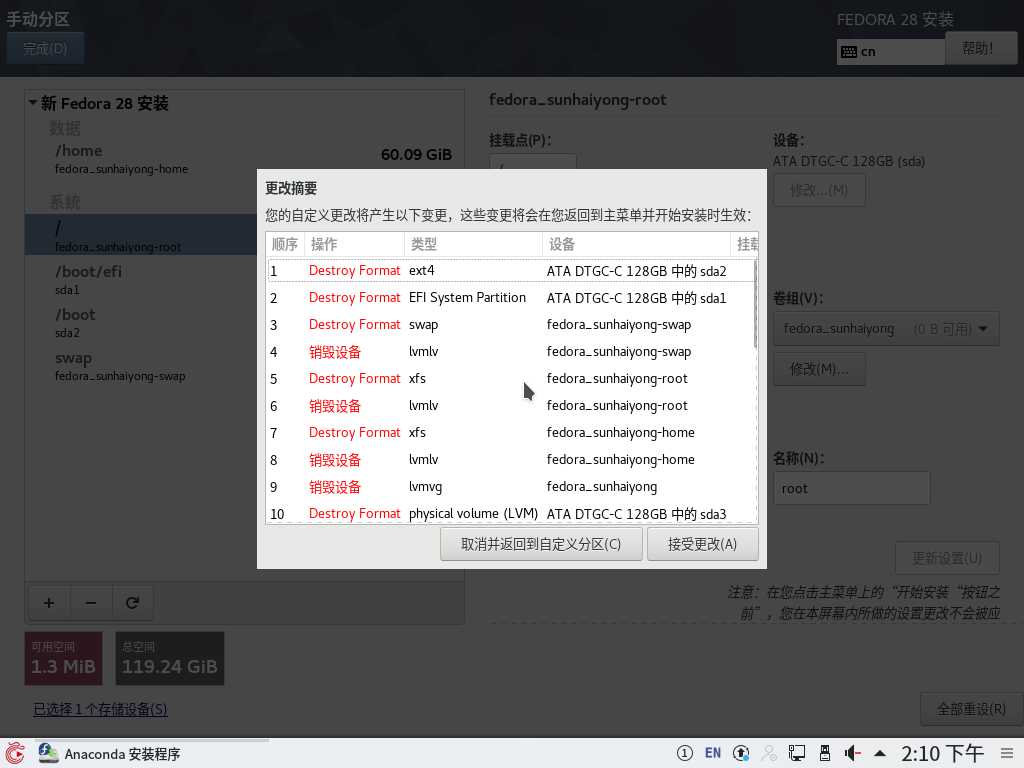Click the USB device tray icon
The width and height of the screenshot is (1024, 768).
tap(825, 753)
